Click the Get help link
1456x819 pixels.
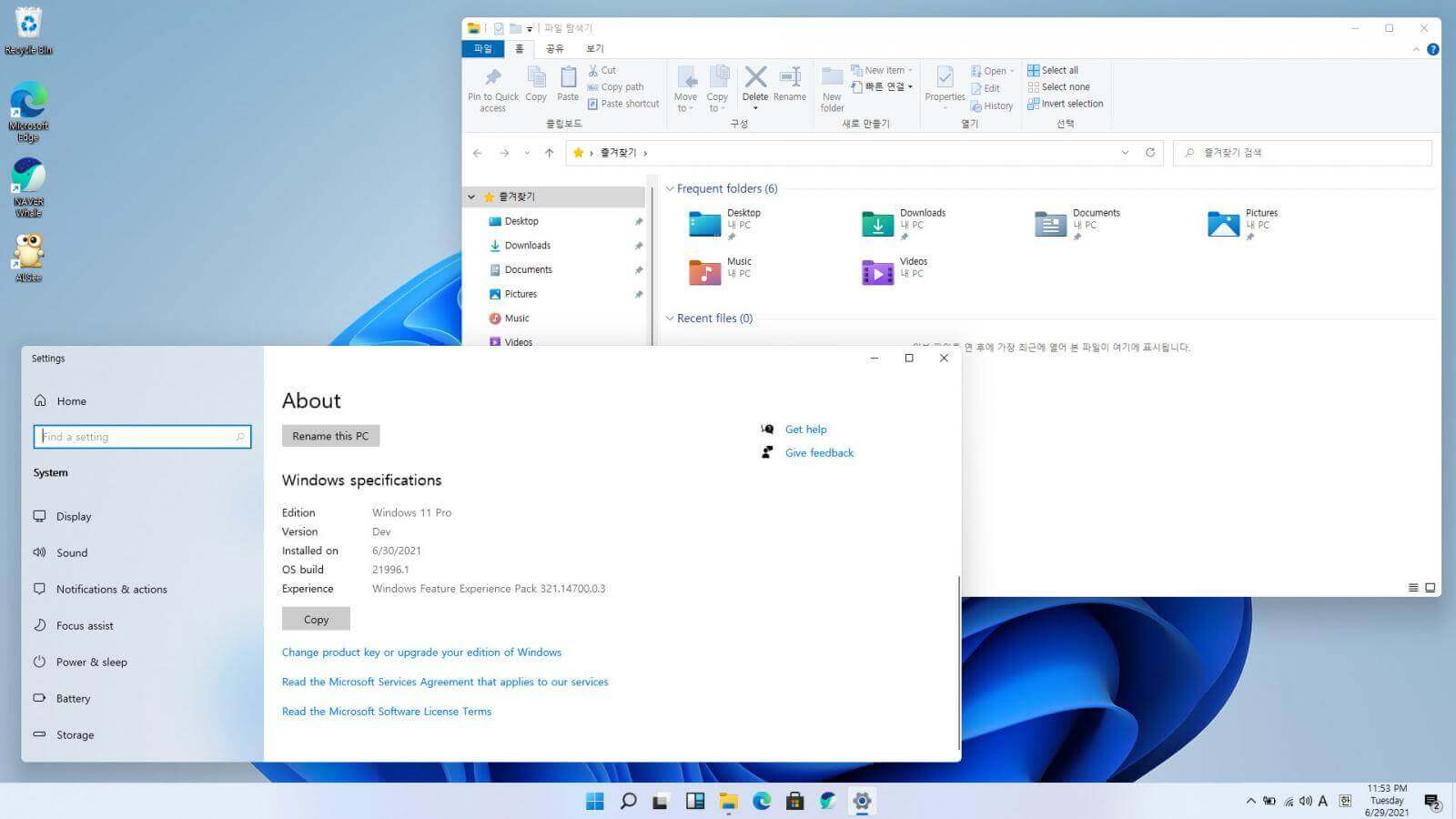point(805,430)
